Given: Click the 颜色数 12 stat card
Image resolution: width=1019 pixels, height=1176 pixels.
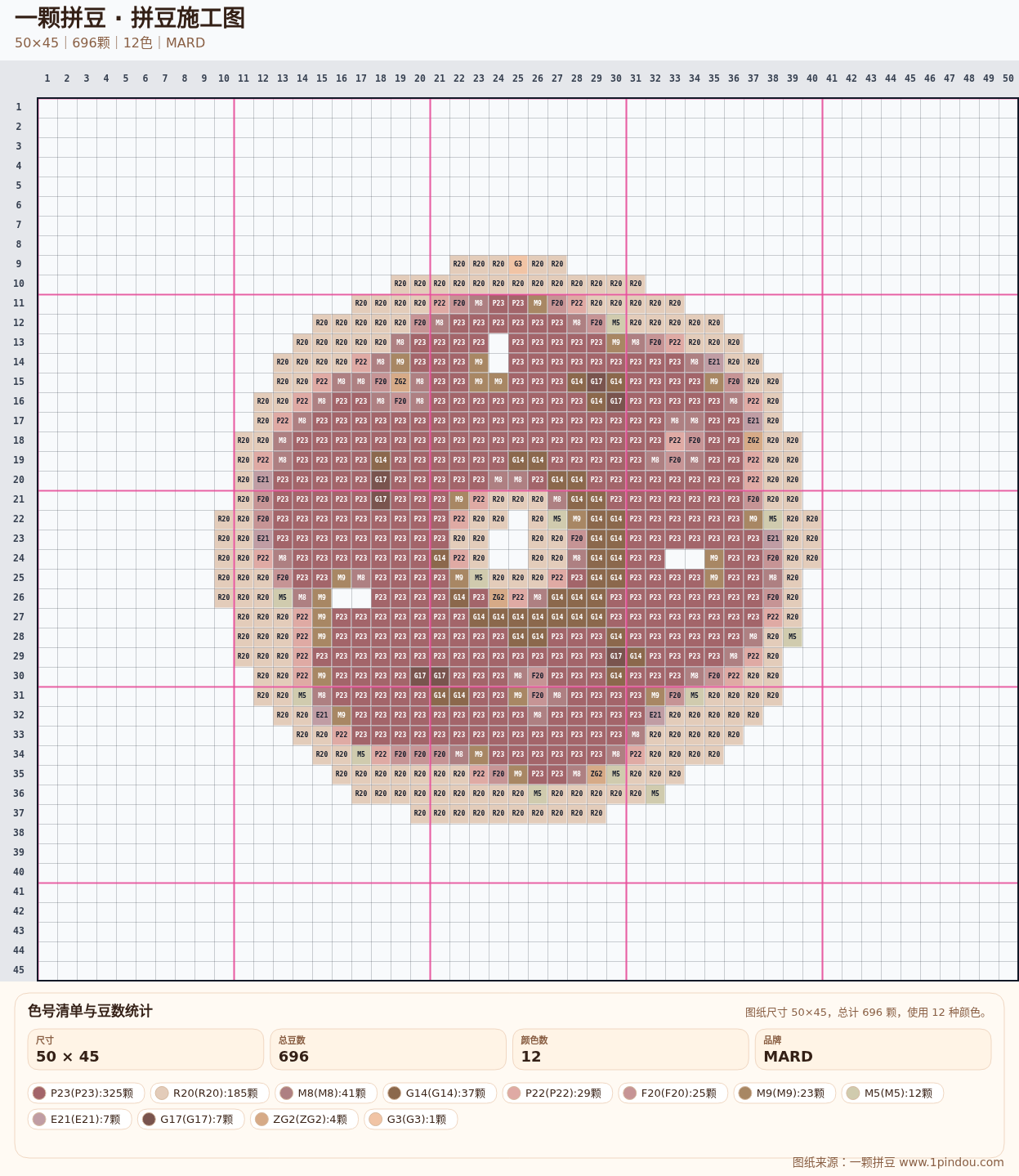Looking at the screenshot, I should (x=630, y=1049).
